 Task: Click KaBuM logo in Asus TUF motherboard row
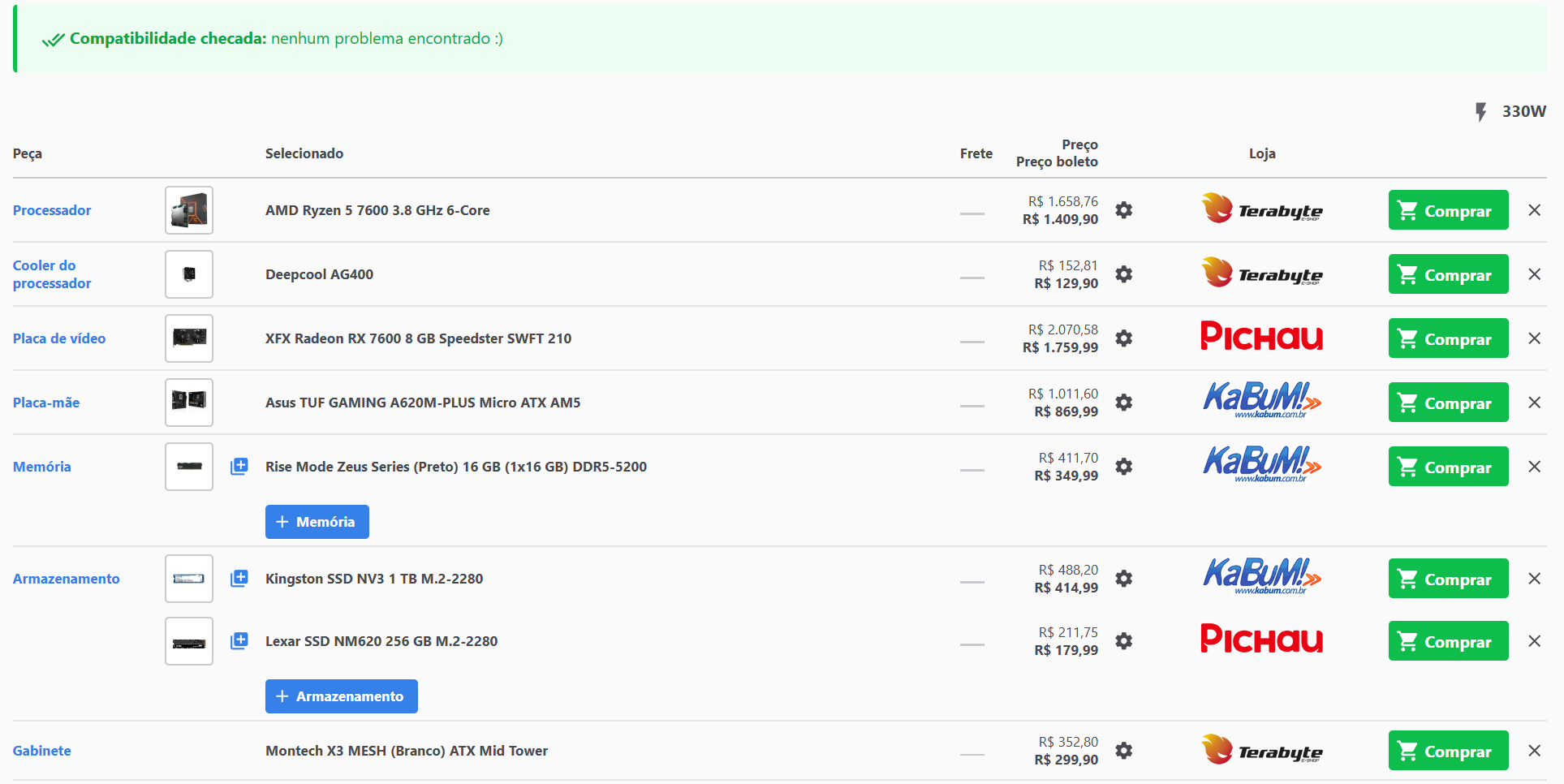tap(1262, 400)
